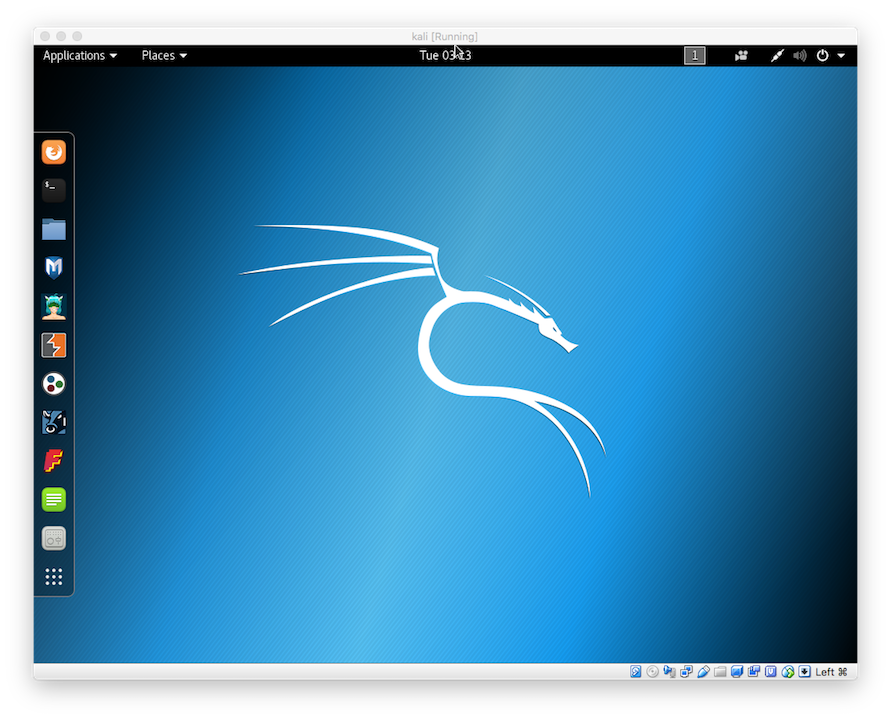Click the VirtualBox USB devices status icon
This screenshot has height=720, width=891.
tap(703, 672)
